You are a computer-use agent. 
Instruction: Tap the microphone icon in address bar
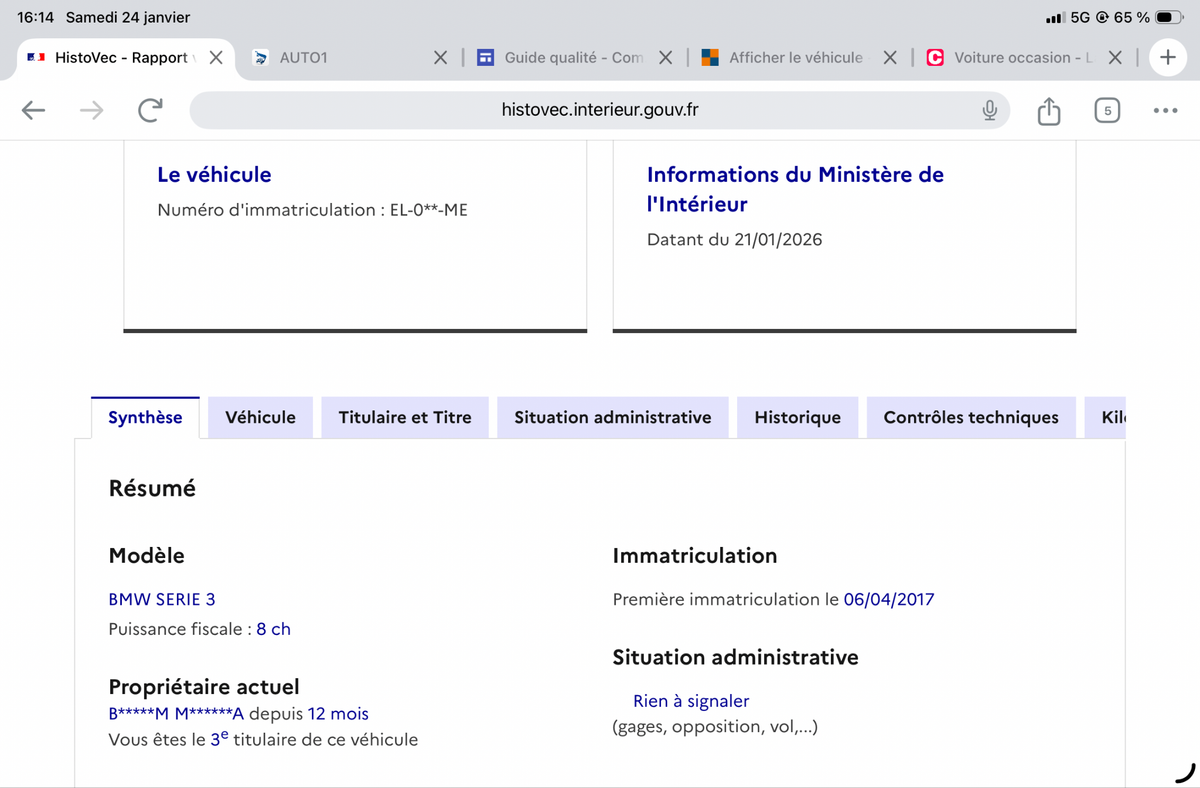[989, 110]
